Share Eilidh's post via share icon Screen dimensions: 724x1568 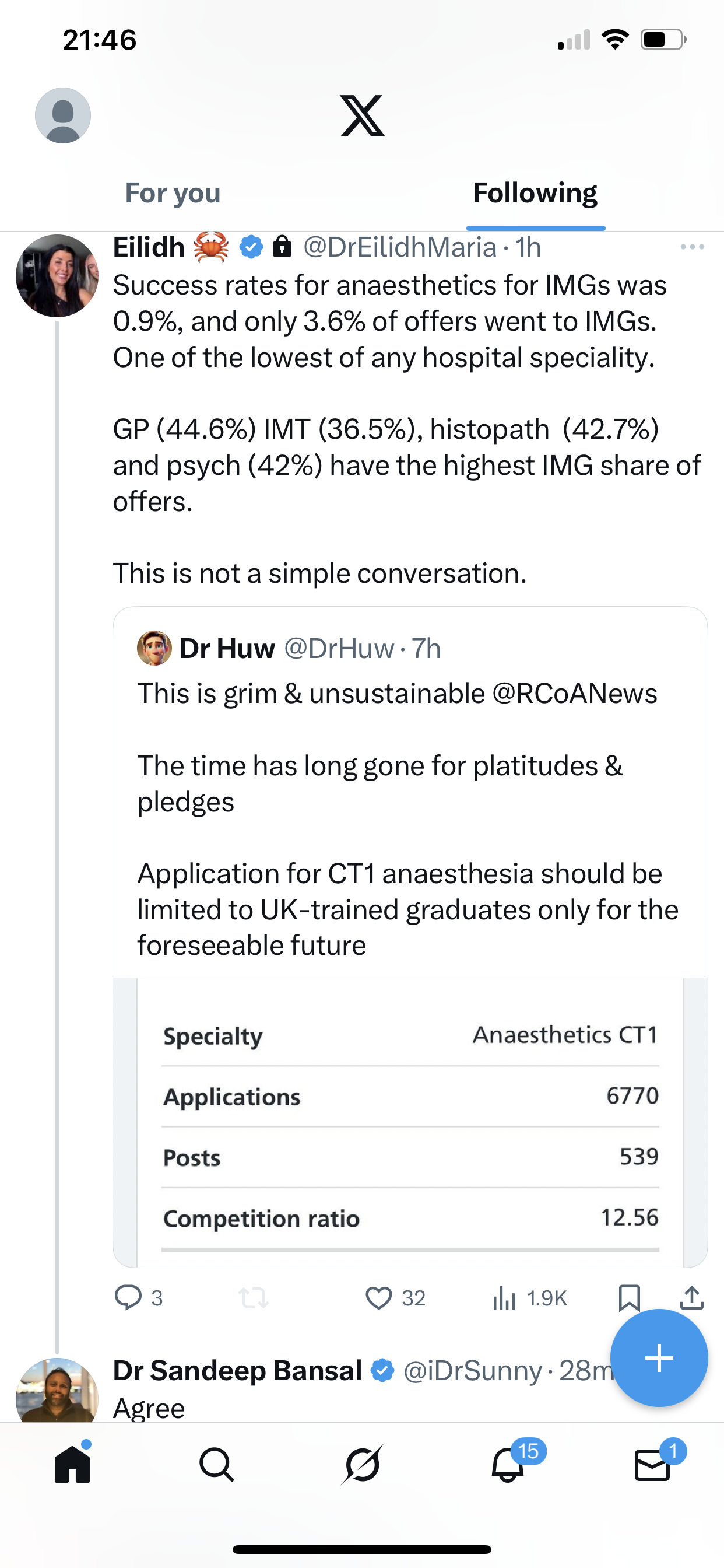692,1297
